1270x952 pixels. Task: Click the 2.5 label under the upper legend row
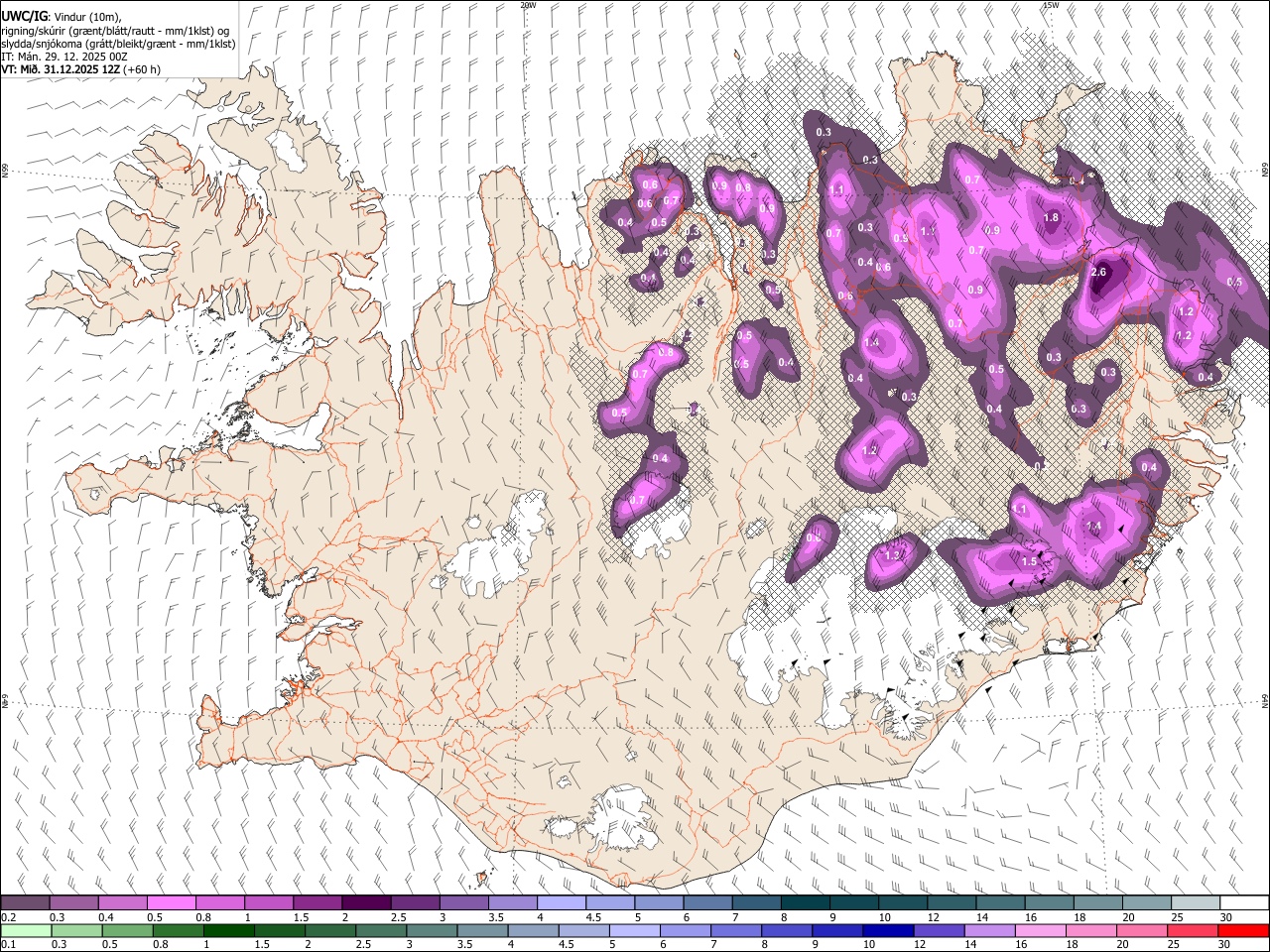[398, 917]
